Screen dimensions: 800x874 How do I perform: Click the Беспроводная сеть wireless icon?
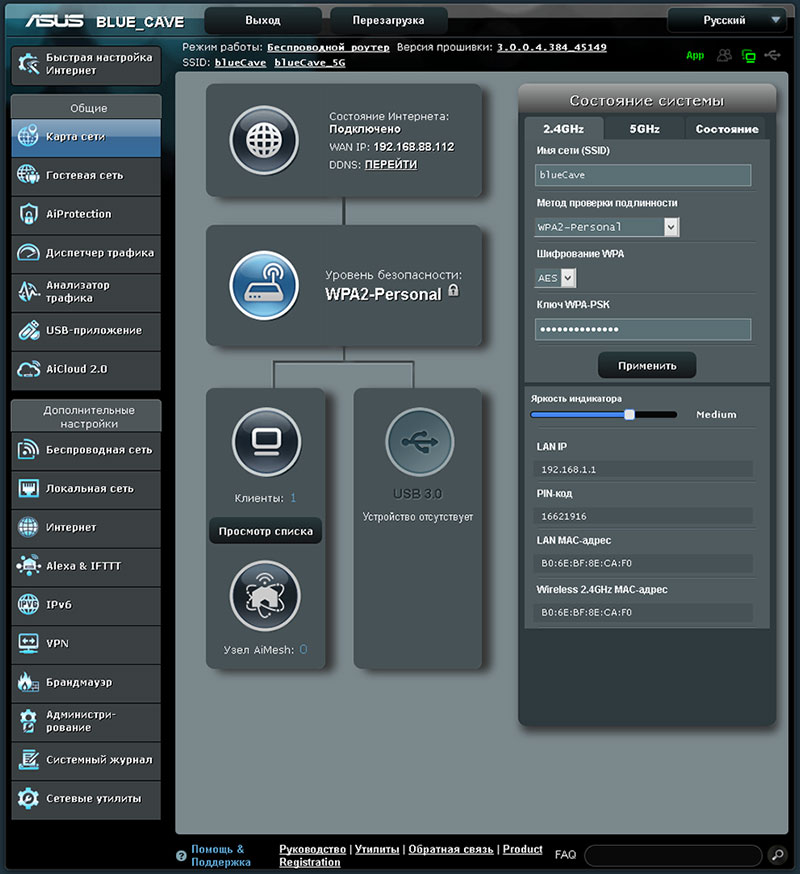click(x=28, y=450)
